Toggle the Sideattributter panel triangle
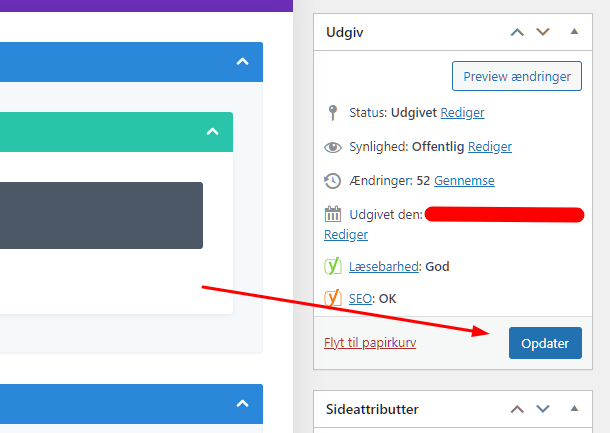Screen dimensions: 610x433 574,408
